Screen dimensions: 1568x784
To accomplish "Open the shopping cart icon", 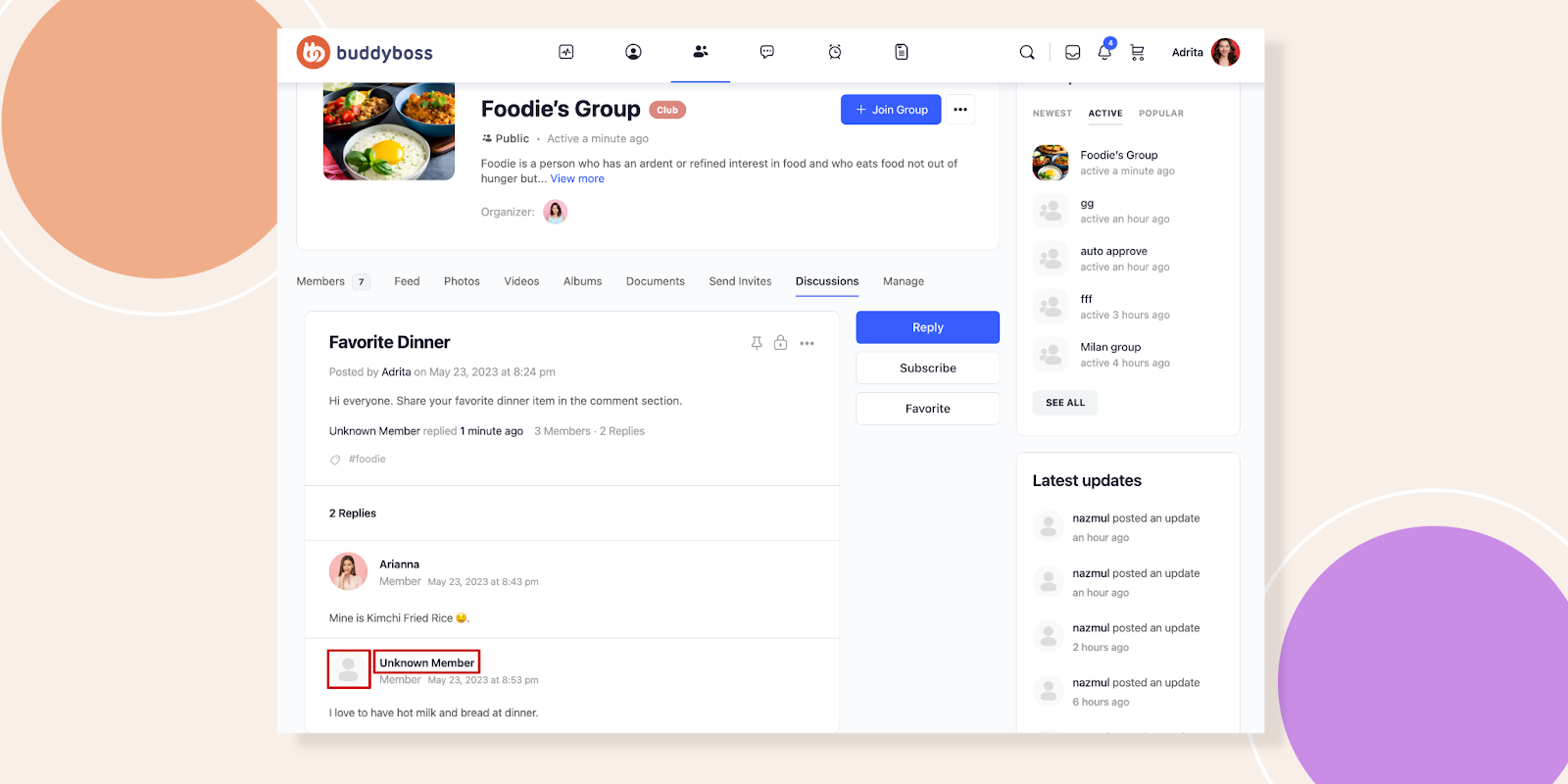I will pyautogui.click(x=1137, y=53).
